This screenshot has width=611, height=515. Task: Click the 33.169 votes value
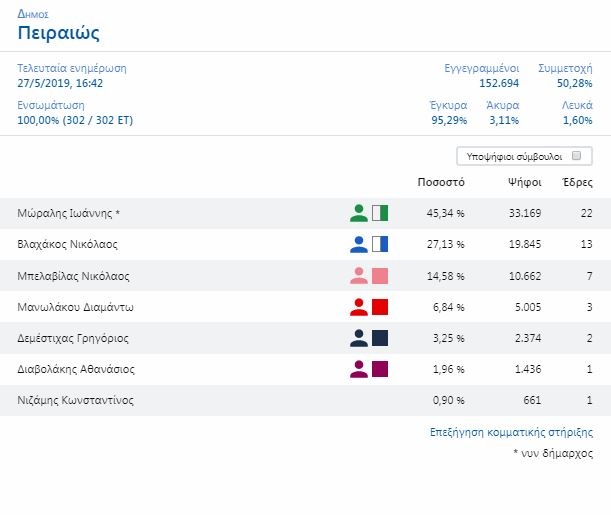tap(525, 213)
